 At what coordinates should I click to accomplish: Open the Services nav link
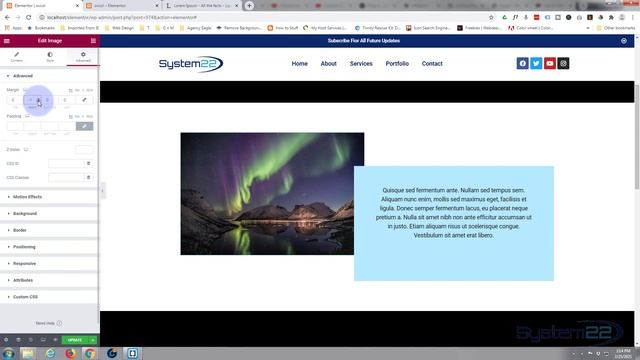tap(361, 64)
